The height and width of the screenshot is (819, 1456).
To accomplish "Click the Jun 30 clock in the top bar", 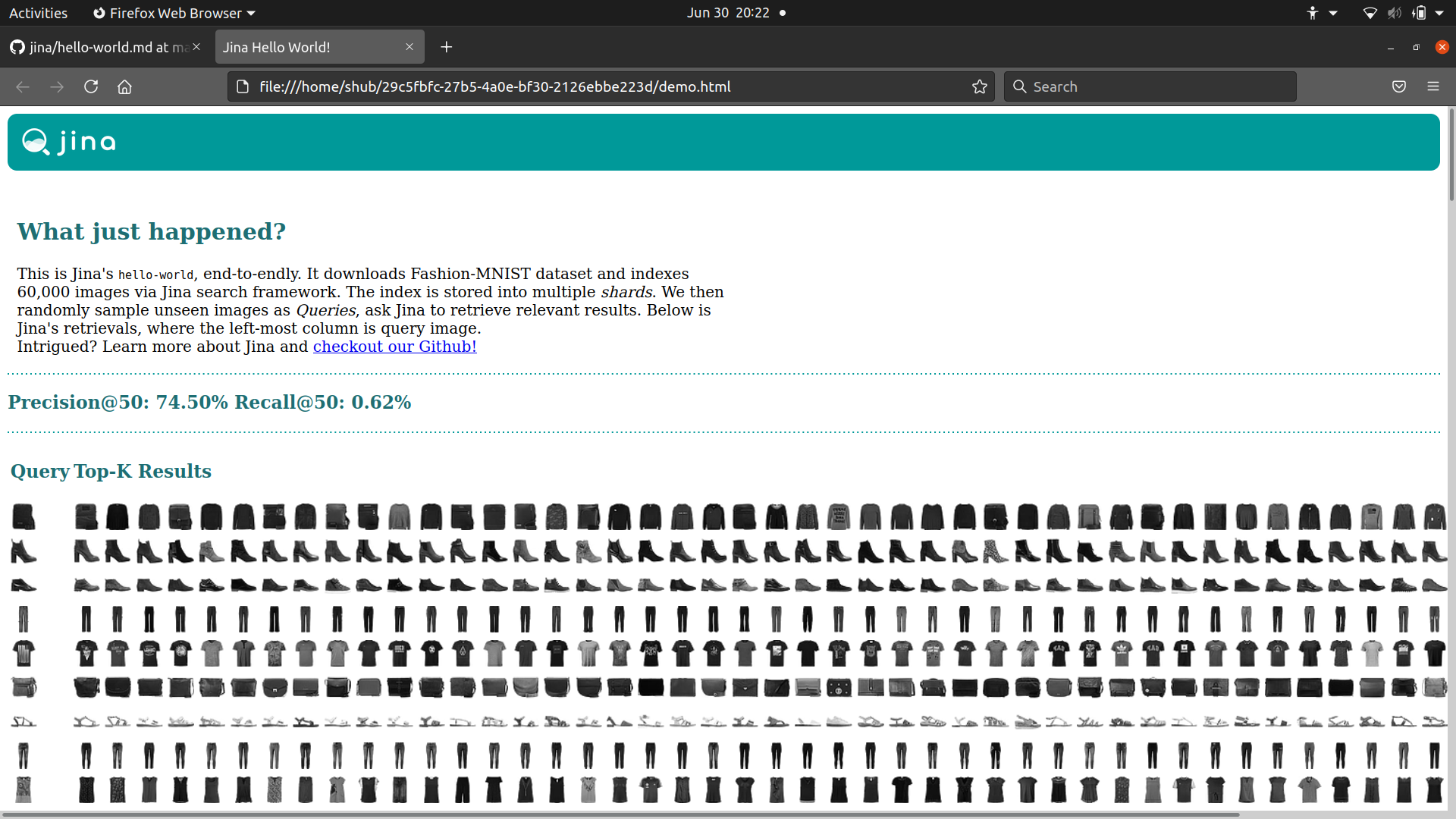I will [728, 13].
